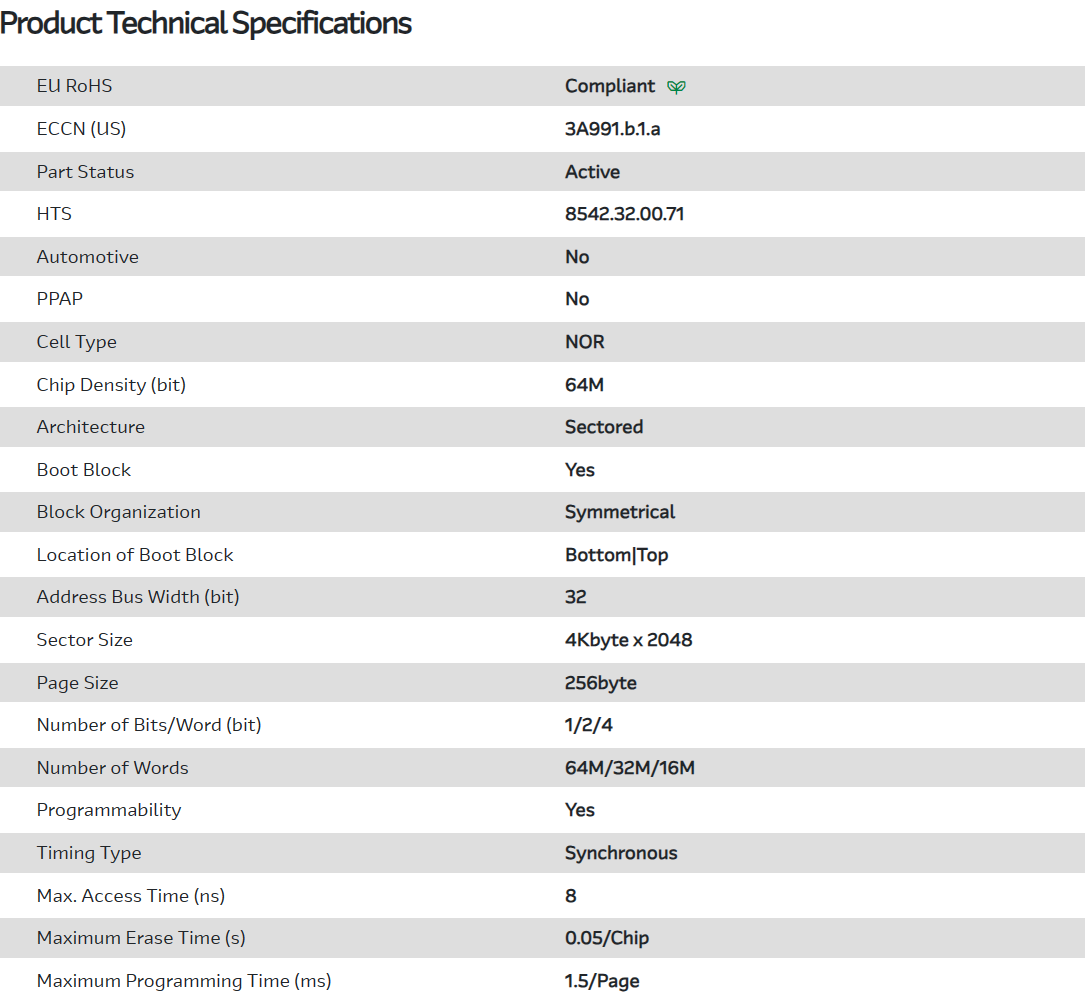Click the Address Bus Width label
This screenshot has width=1085, height=1001.
pos(138,597)
